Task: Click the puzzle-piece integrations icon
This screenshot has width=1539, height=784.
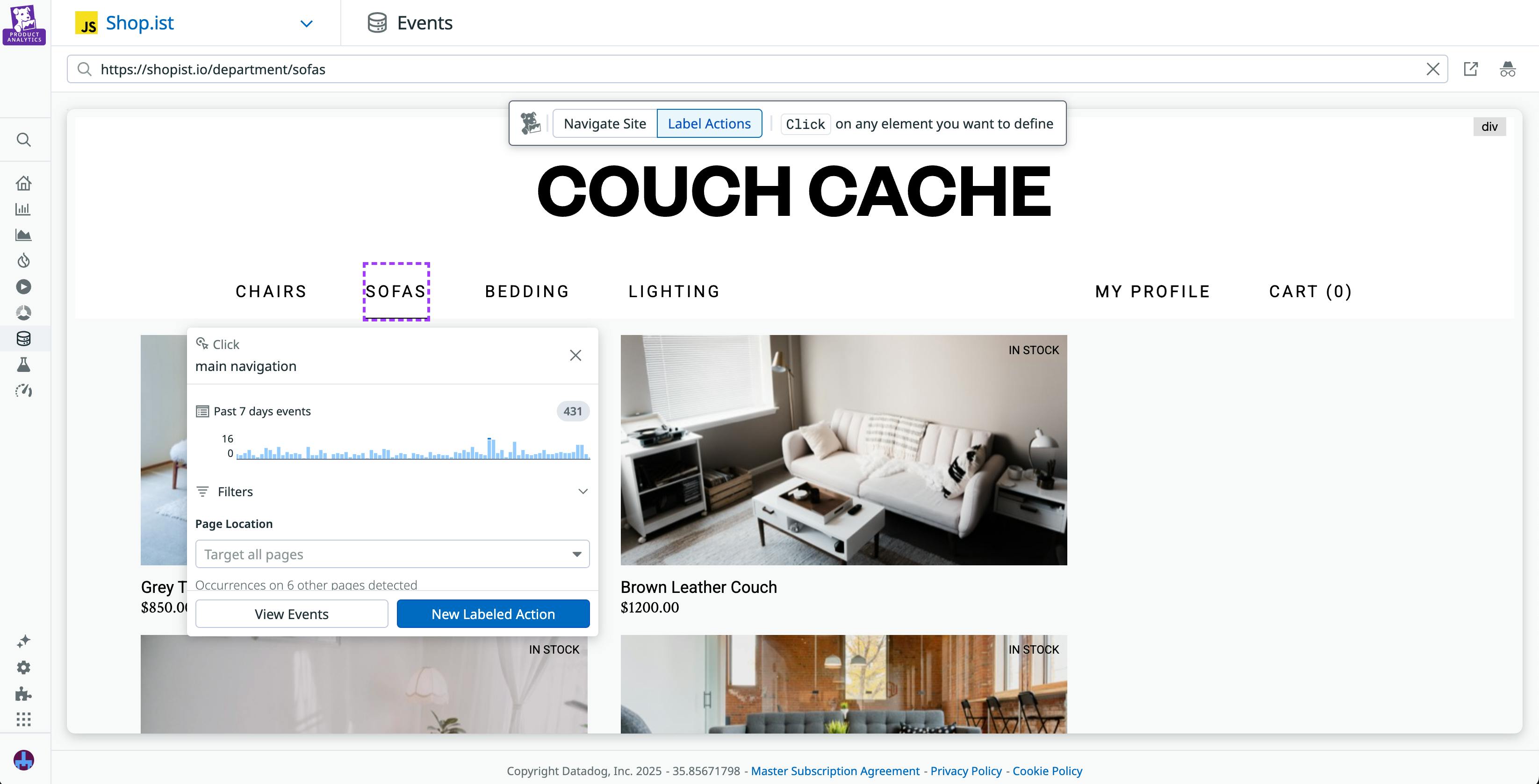Action: tap(24, 693)
